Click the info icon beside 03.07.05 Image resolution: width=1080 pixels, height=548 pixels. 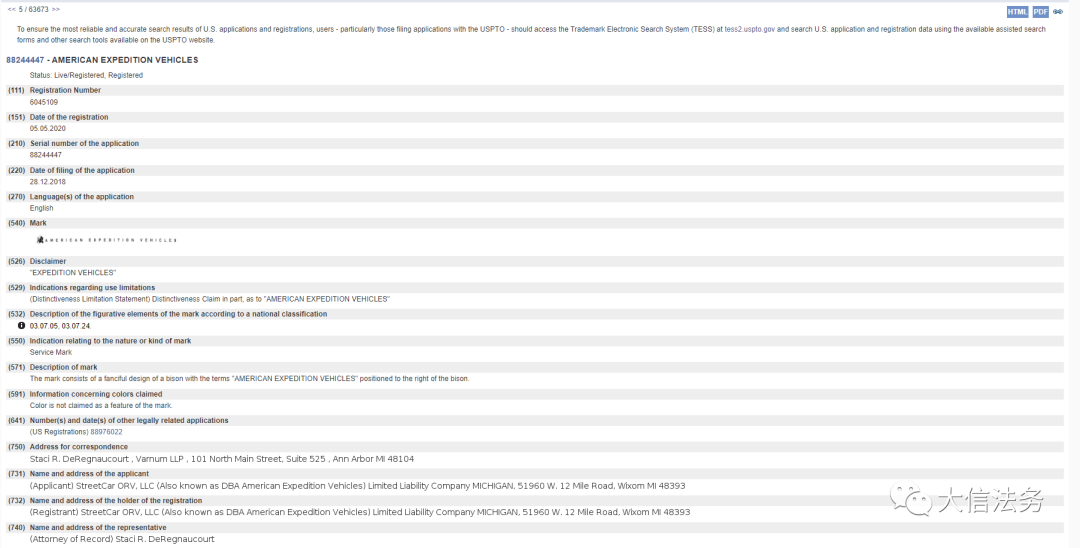coord(21,326)
